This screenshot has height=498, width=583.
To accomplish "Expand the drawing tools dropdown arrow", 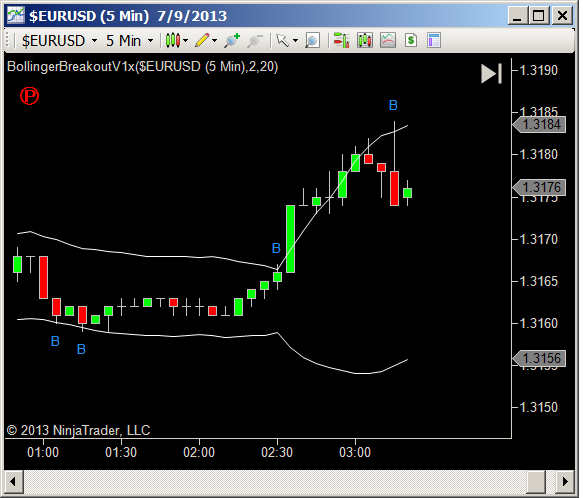I will [215, 40].
